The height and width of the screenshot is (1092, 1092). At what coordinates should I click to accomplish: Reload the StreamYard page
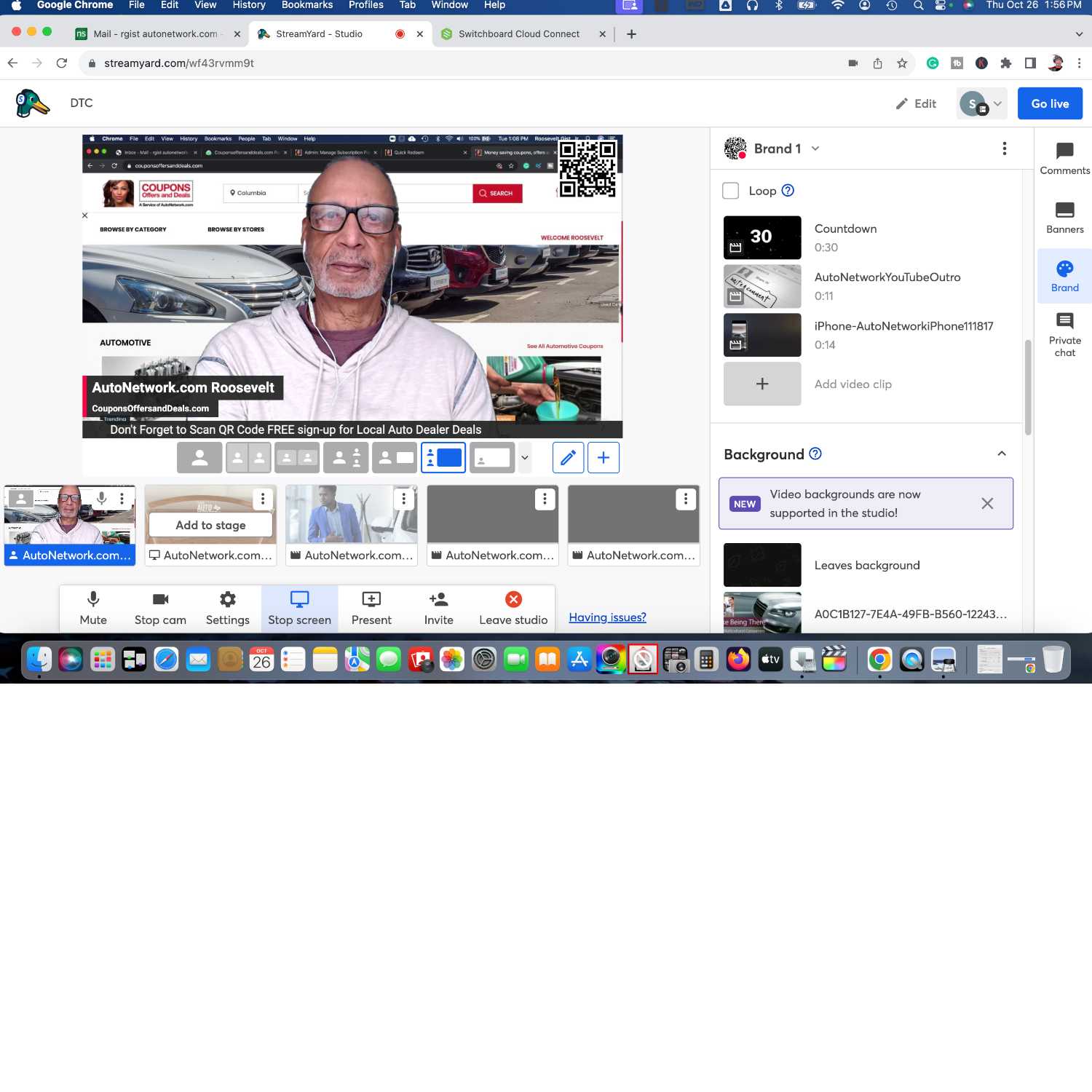62,63
